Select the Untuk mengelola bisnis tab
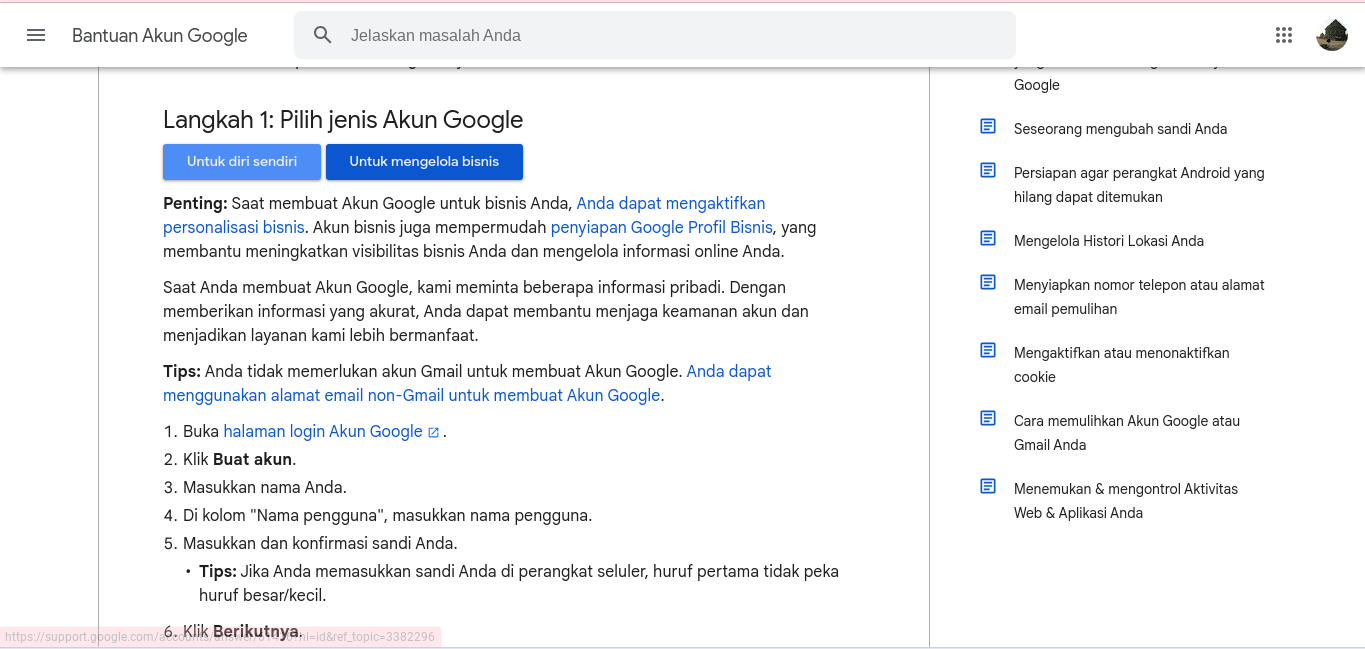Image resolution: width=1365 pixels, height=649 pixels. tap(424, 162)
